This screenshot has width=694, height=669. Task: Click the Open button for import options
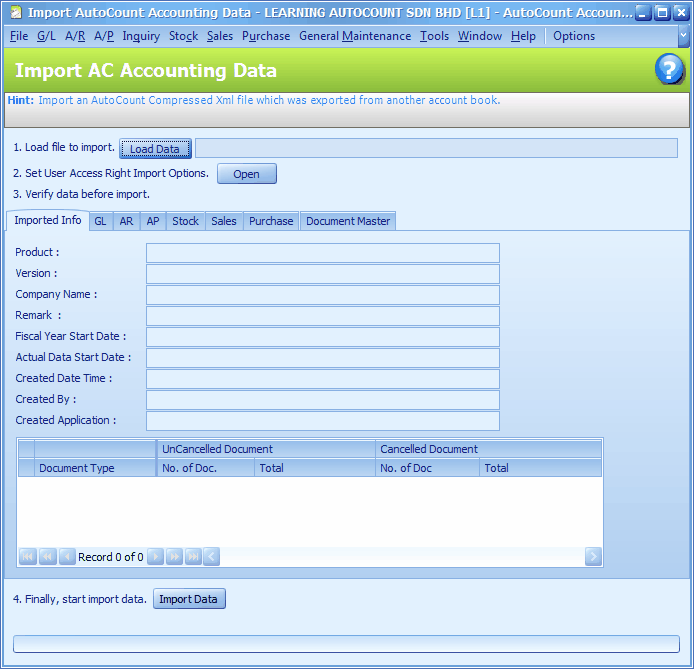tap(247, 173)
